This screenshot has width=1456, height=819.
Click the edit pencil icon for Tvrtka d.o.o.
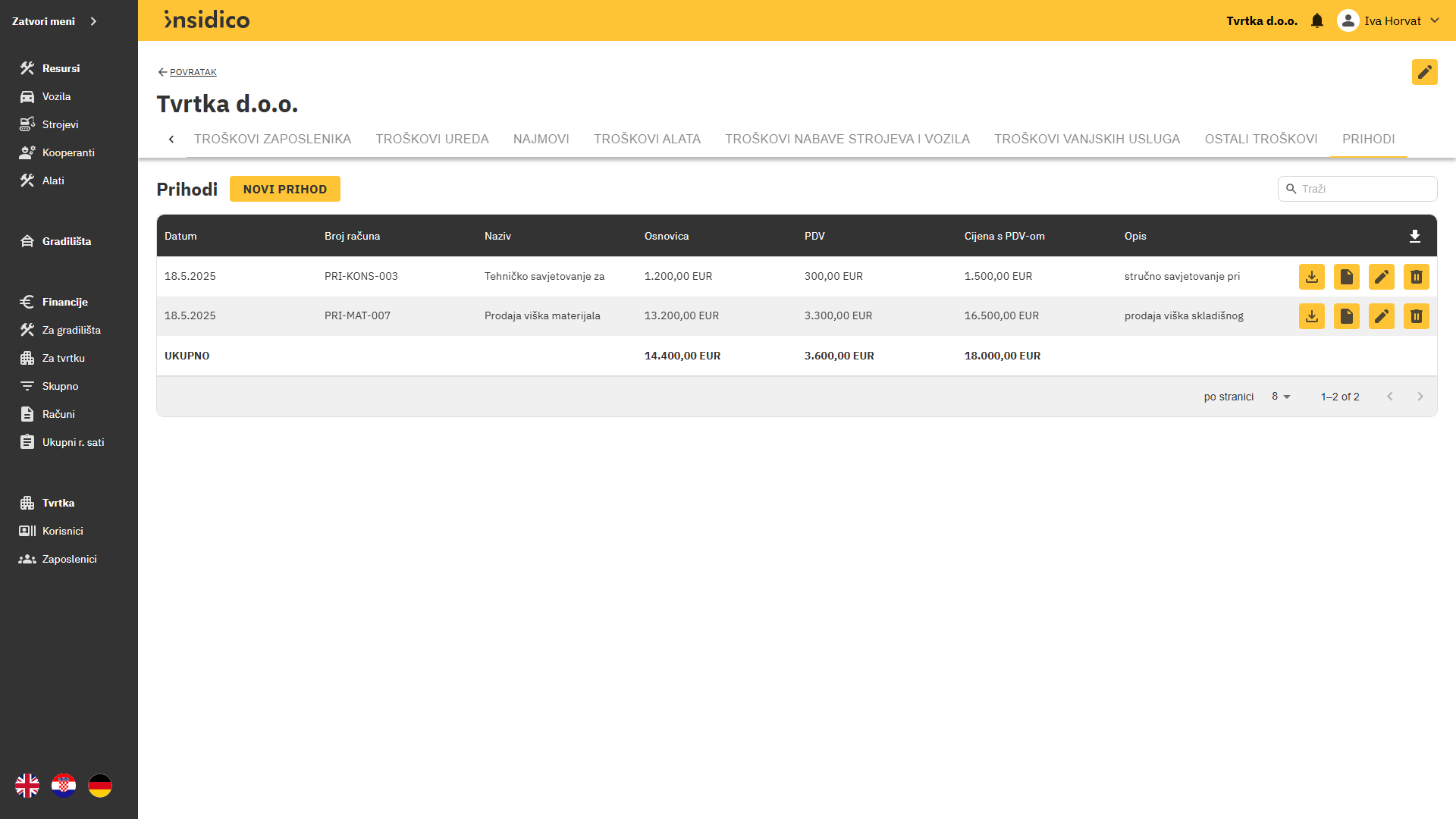tap(1424, 72)
